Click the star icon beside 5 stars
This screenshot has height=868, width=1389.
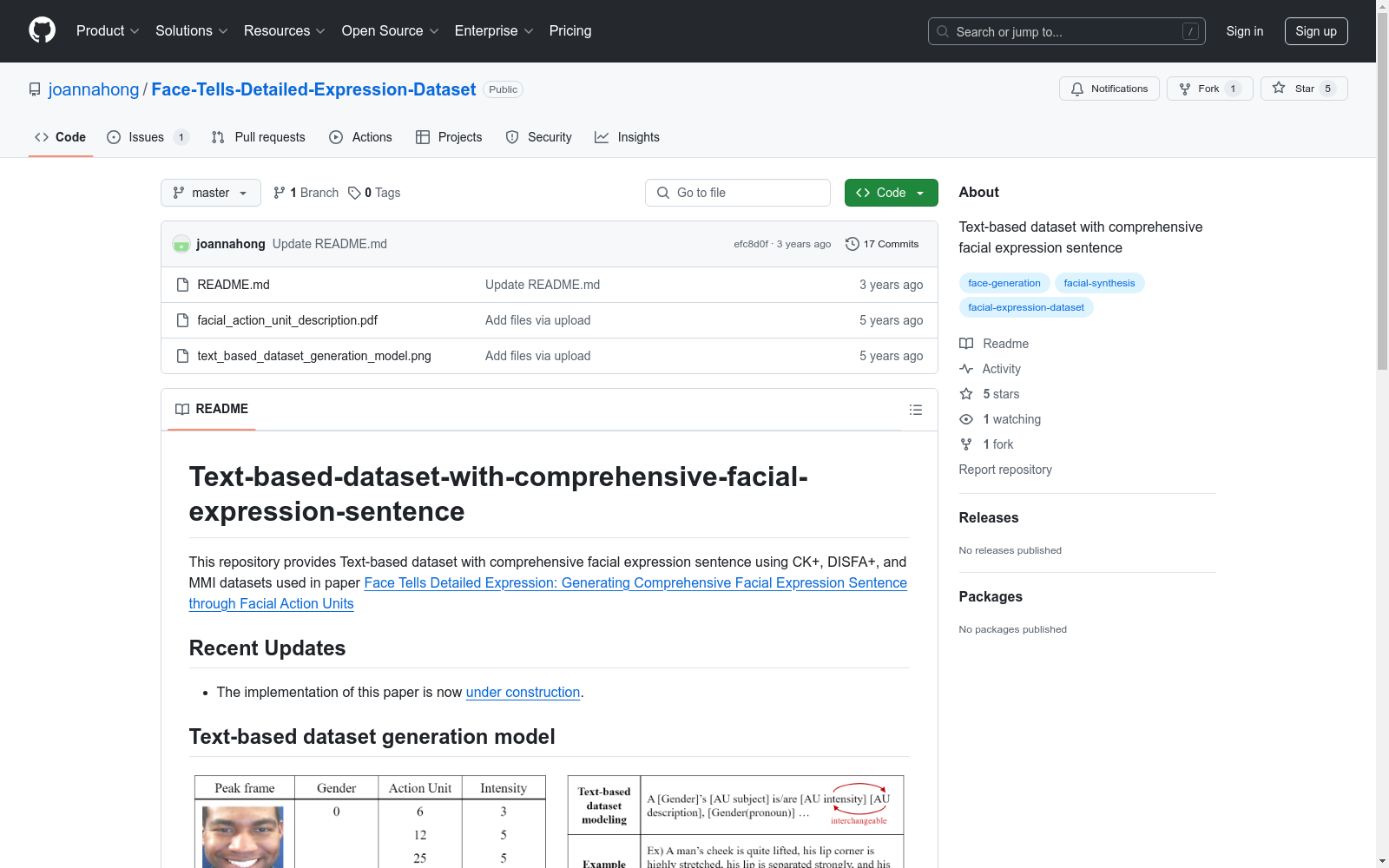[x=966, y=394]
